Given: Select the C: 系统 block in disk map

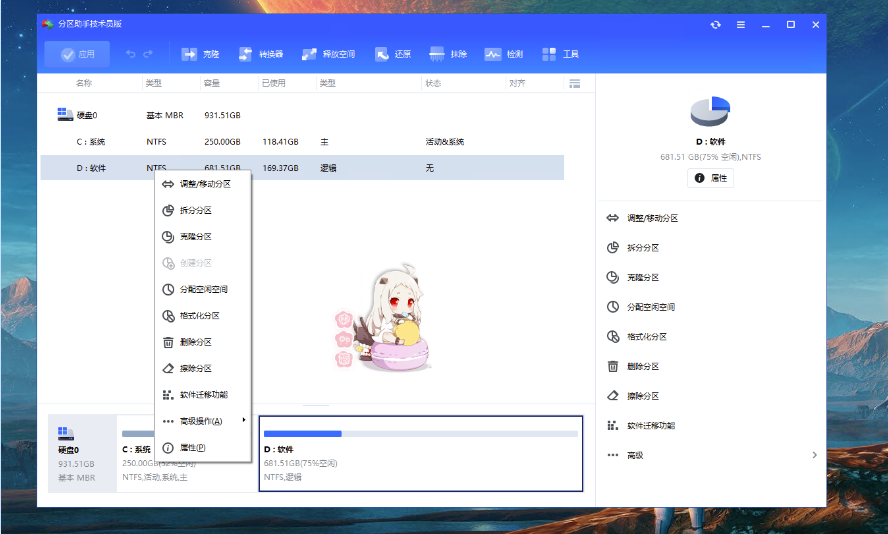Looking at the screenshot, I should coord(187,454).
